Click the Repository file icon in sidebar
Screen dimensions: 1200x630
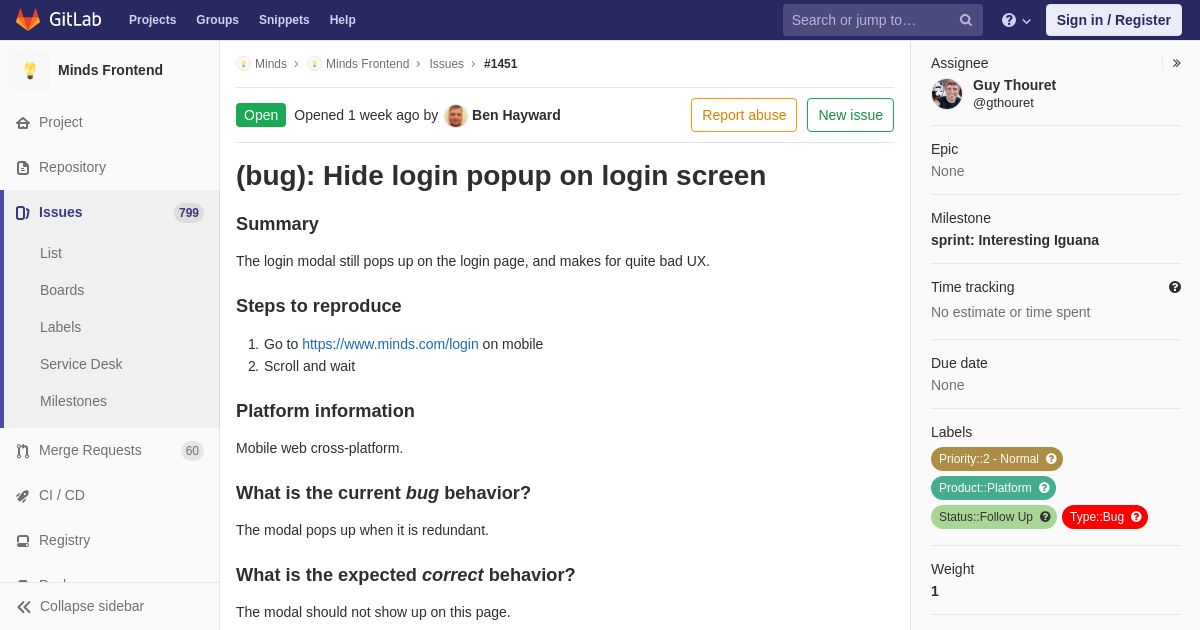[23, 167]
